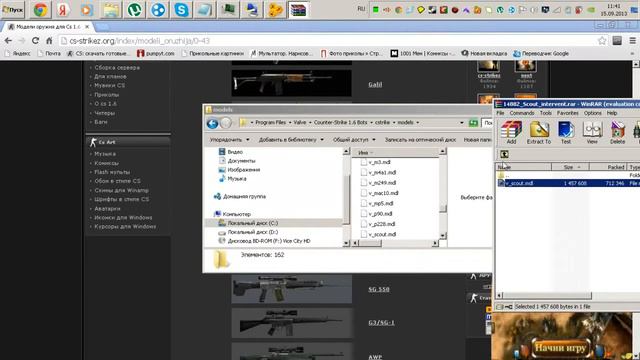This screenshot has width=640, height=360.
Task: Open Explorer address bar history dropdown arrow
Action: (462, 122)
